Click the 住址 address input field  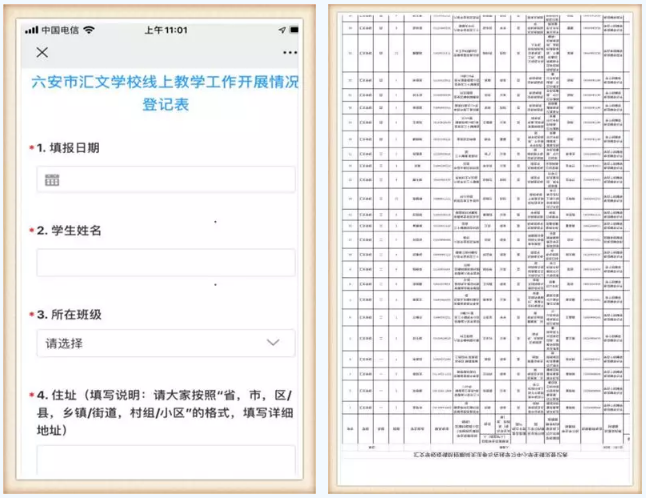point(166,460)
